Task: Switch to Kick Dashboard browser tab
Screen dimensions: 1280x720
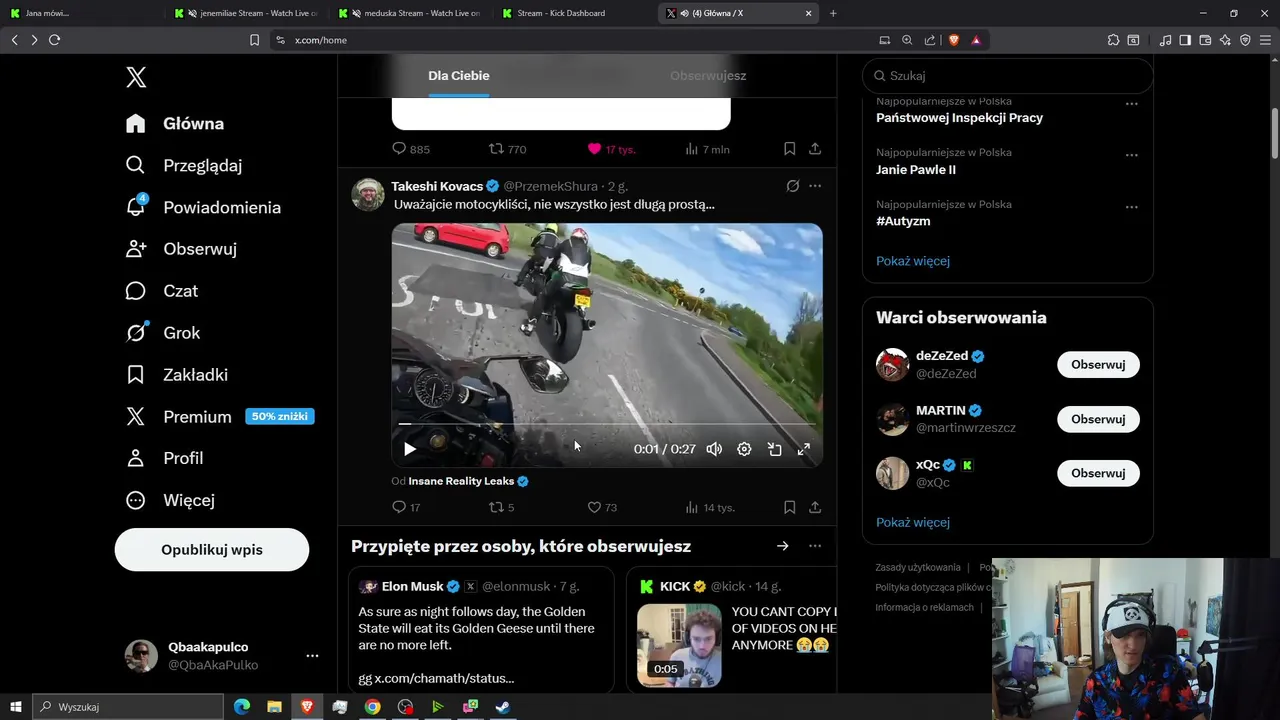Action: coord(575,13)
